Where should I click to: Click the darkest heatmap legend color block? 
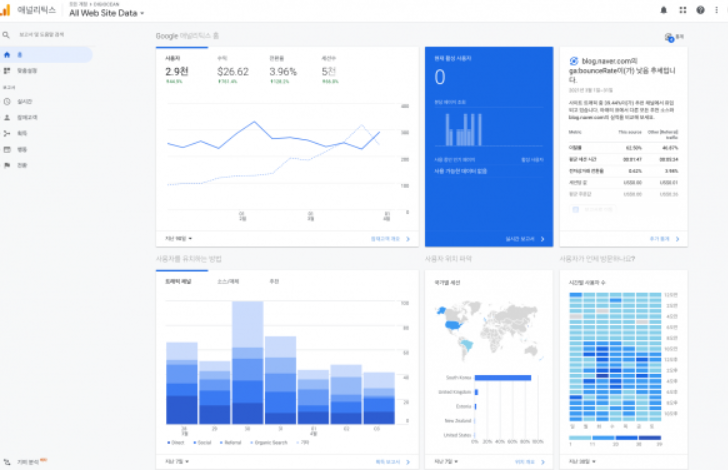650,438
